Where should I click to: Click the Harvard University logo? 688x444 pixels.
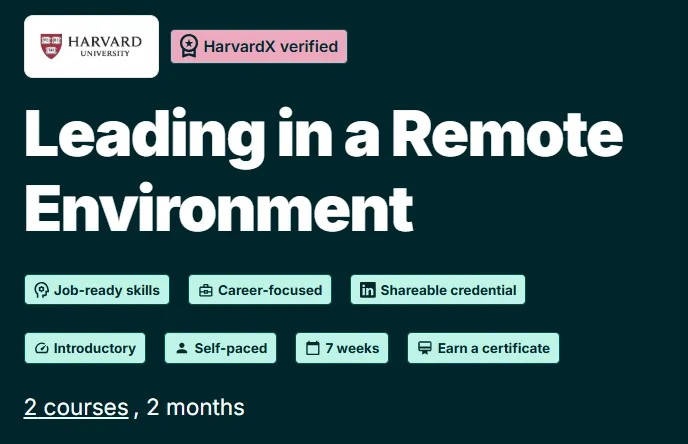tap(91, 47)
